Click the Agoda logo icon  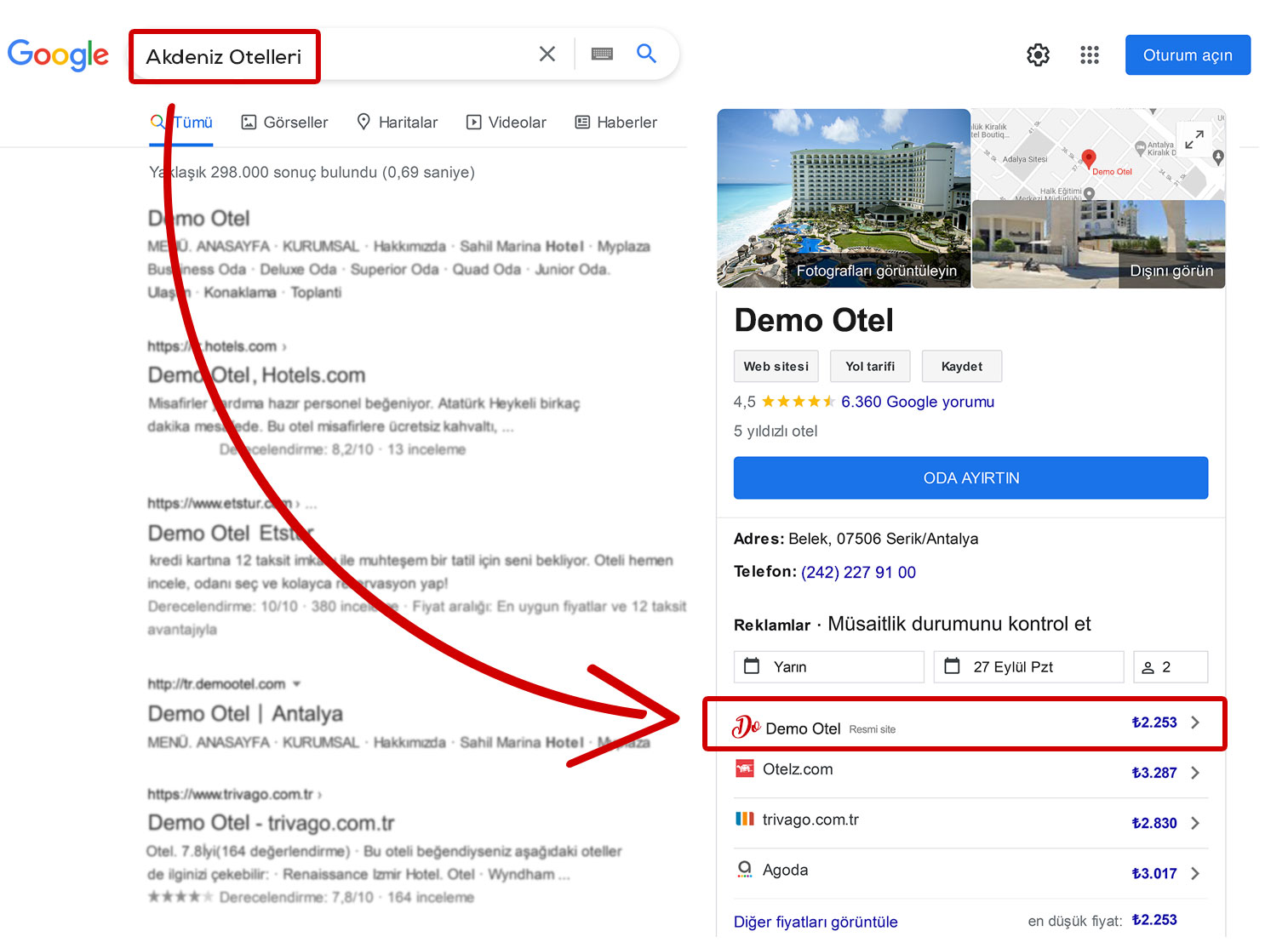(745, 869)
